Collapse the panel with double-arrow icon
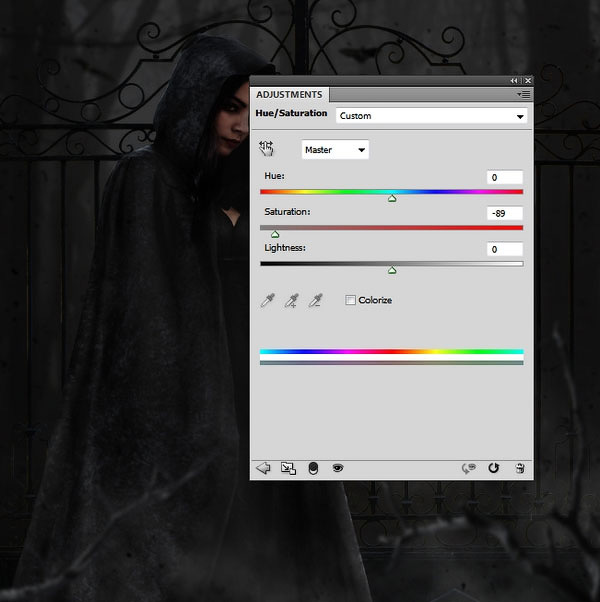Screen dimensions: 600x602 pos(514,80)
